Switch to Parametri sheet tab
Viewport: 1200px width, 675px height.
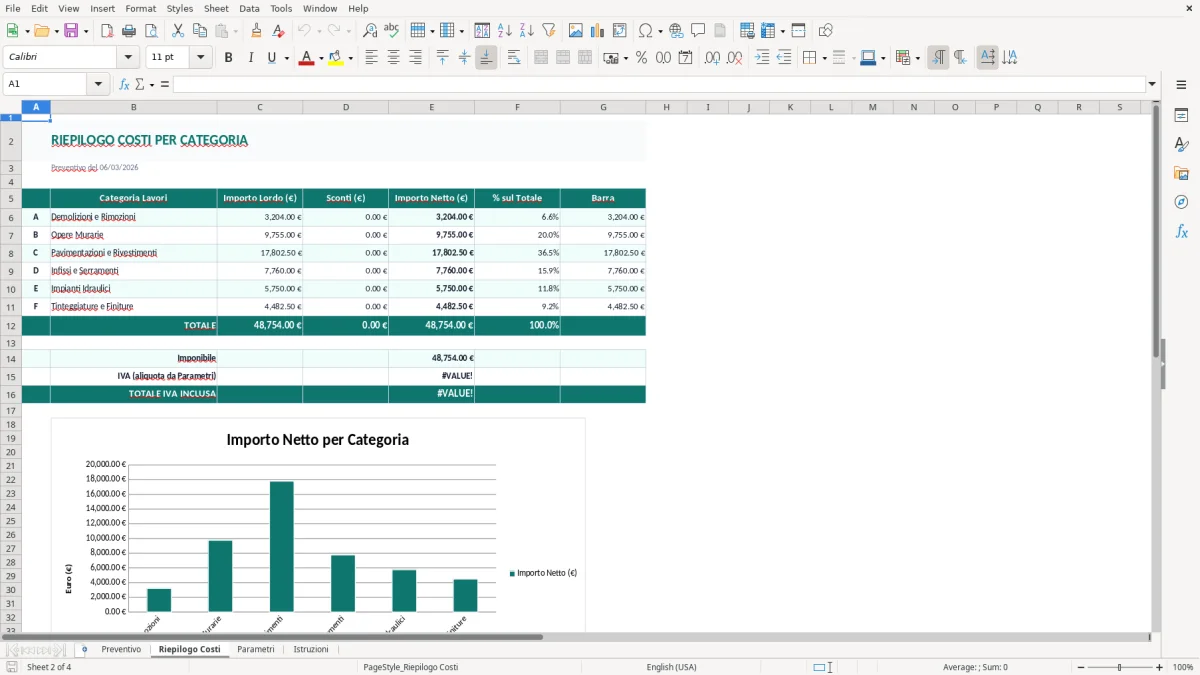tap(256, 649)
